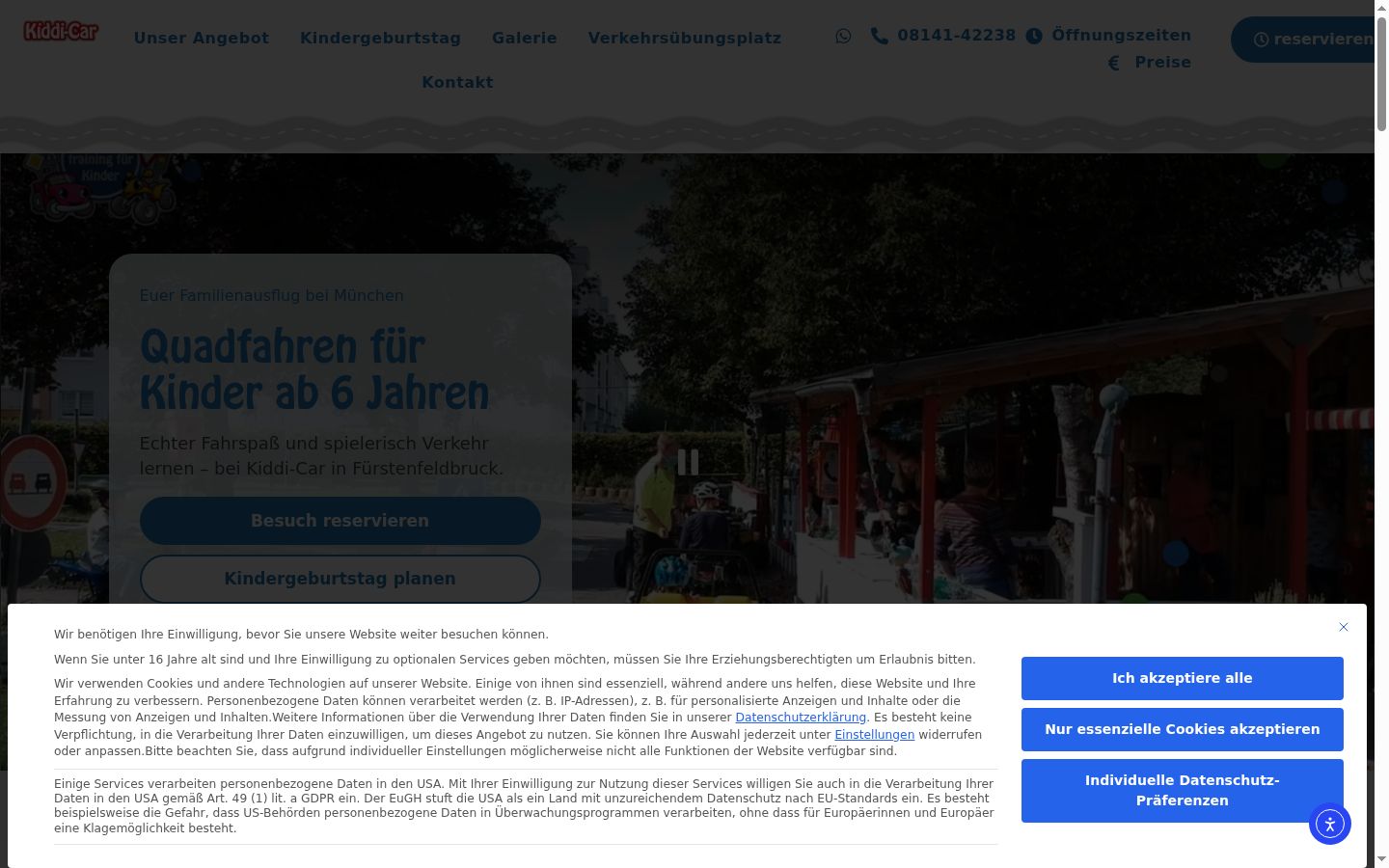Close the cookie consent banner
1389x868 pixels.
pos(1344,627)
